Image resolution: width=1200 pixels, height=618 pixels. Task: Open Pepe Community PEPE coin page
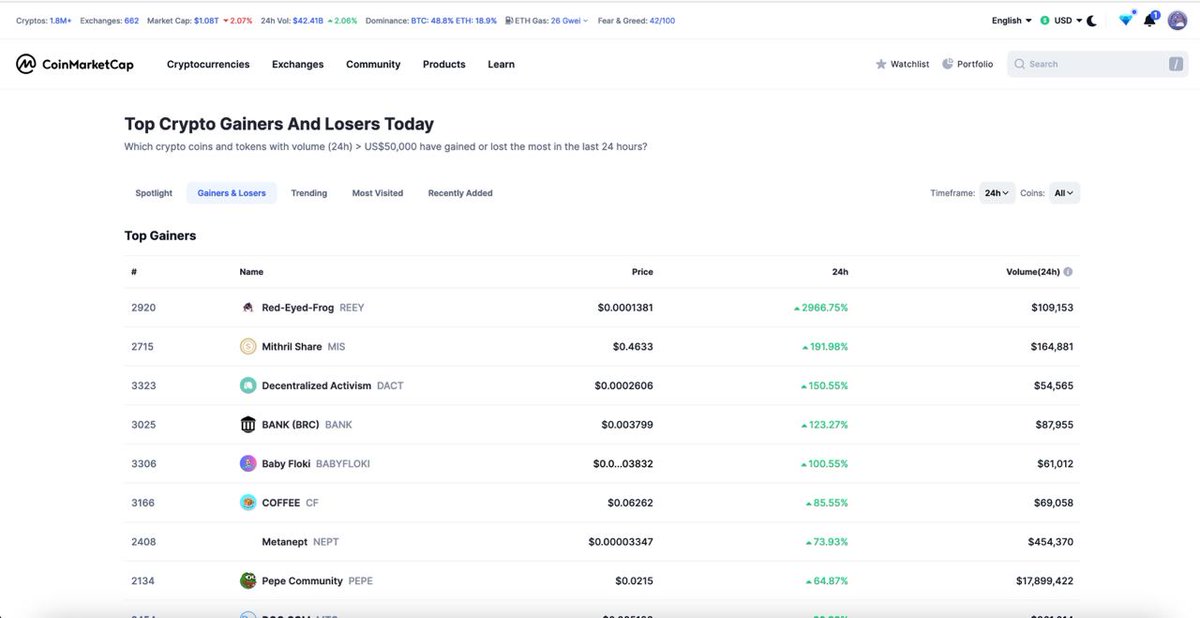click(317, 581)
